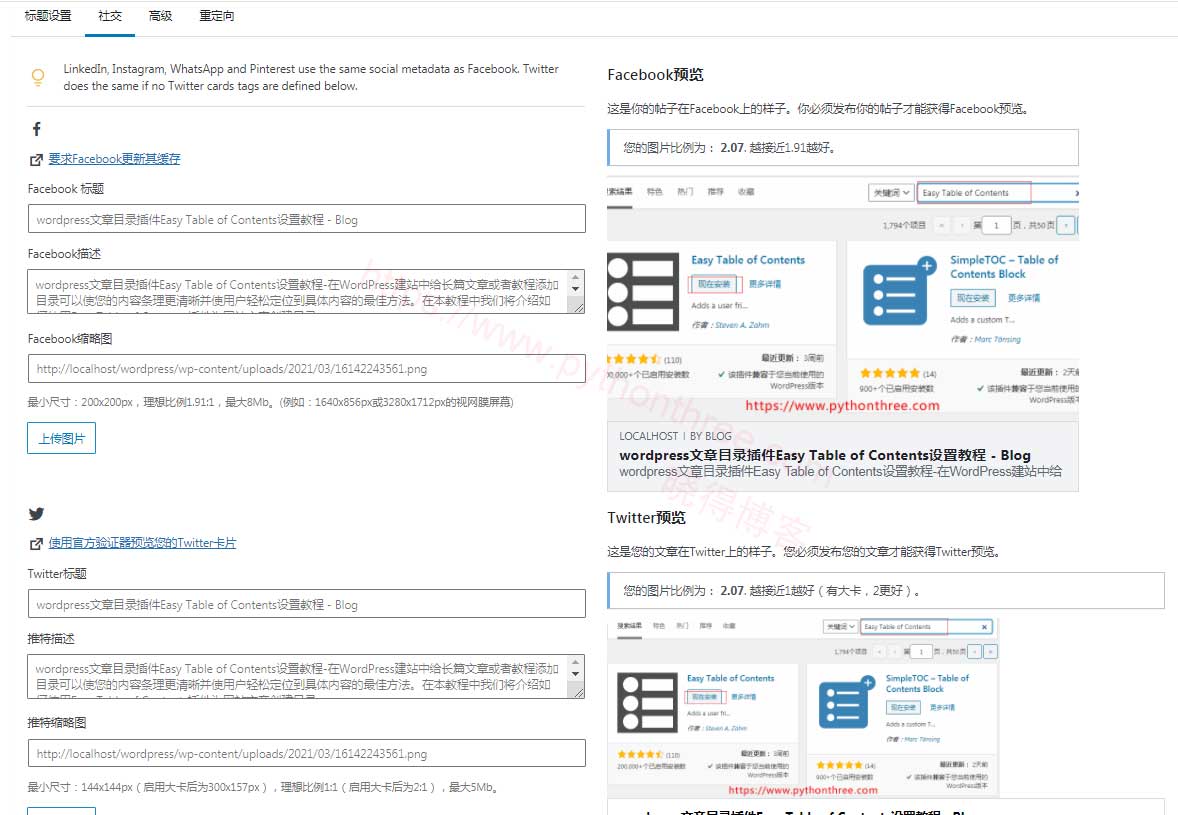Click the 上传图片 button under Facebook缩略图
This screenshot has width=1178, height=815.
click(62, 438)
